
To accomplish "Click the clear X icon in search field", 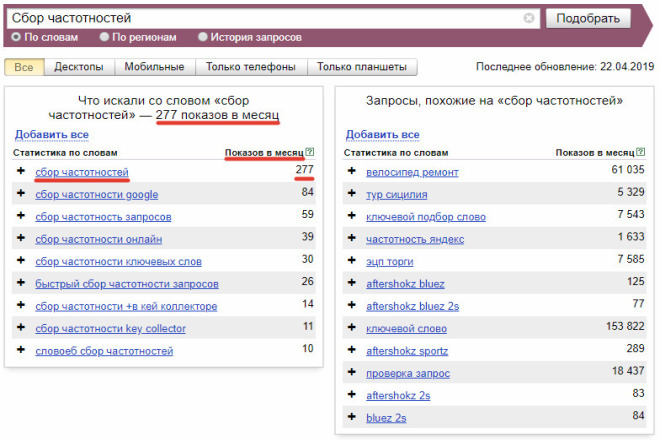I will tap(529, 19).
